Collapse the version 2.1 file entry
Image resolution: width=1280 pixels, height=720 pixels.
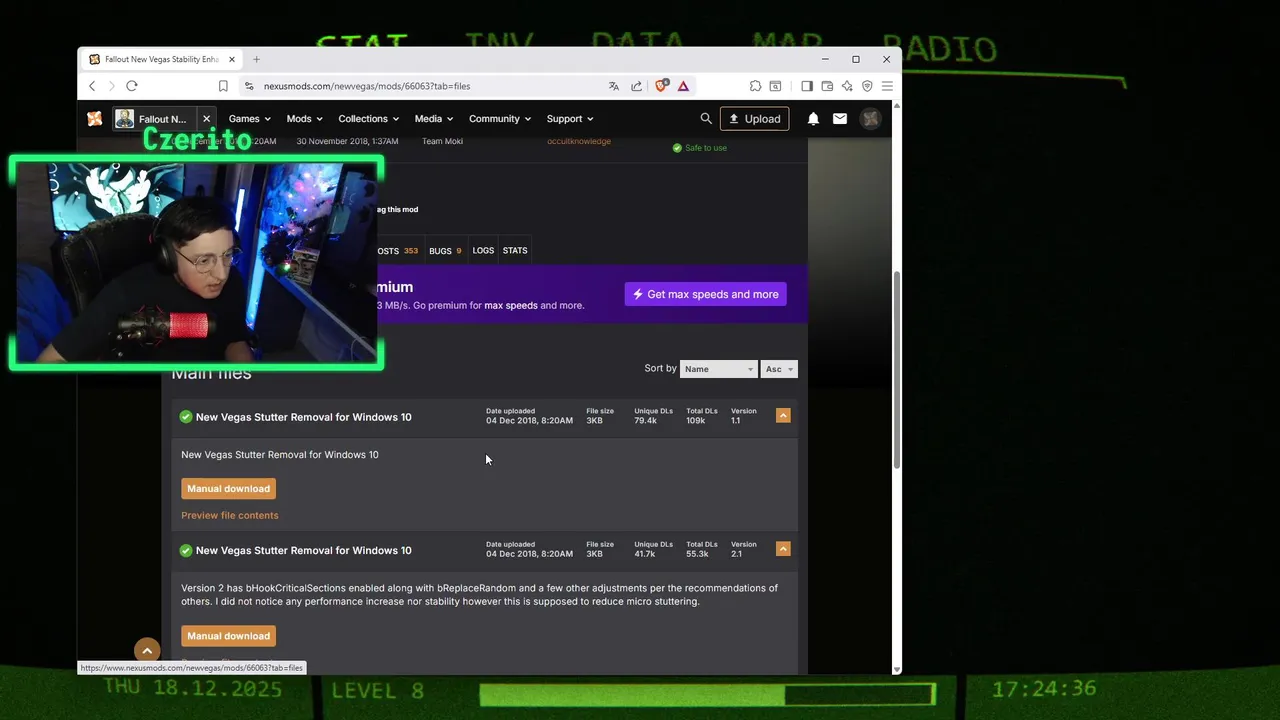783,548
